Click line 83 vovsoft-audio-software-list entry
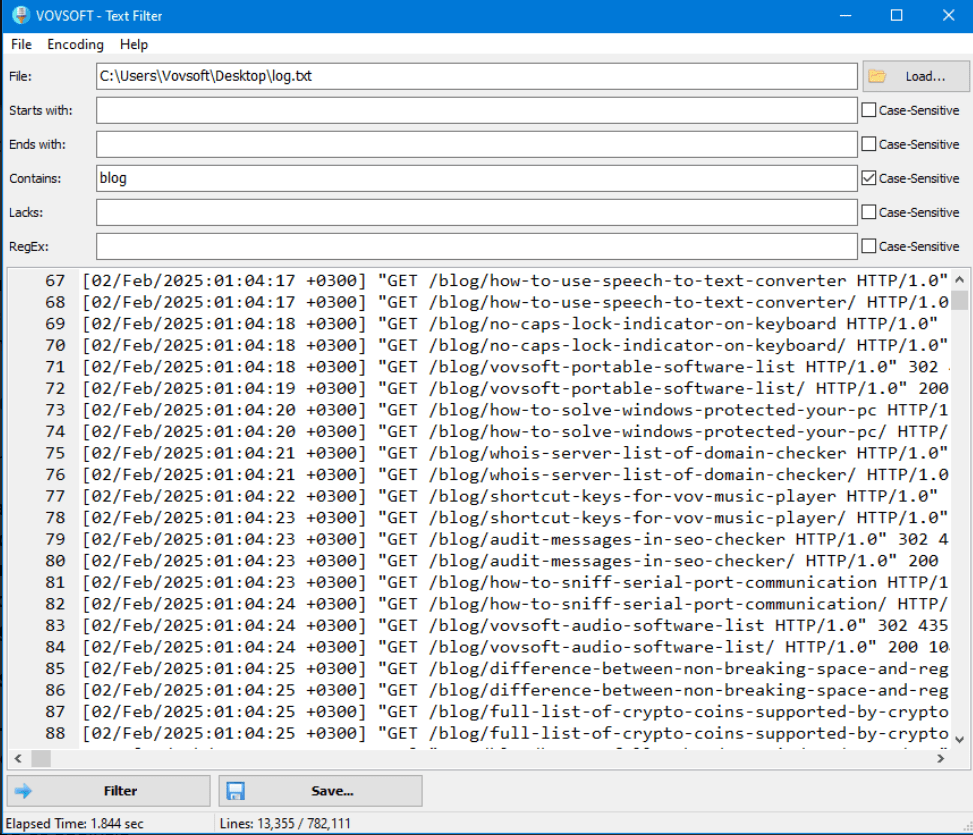The image size is (973, 835). click(515, 625)
